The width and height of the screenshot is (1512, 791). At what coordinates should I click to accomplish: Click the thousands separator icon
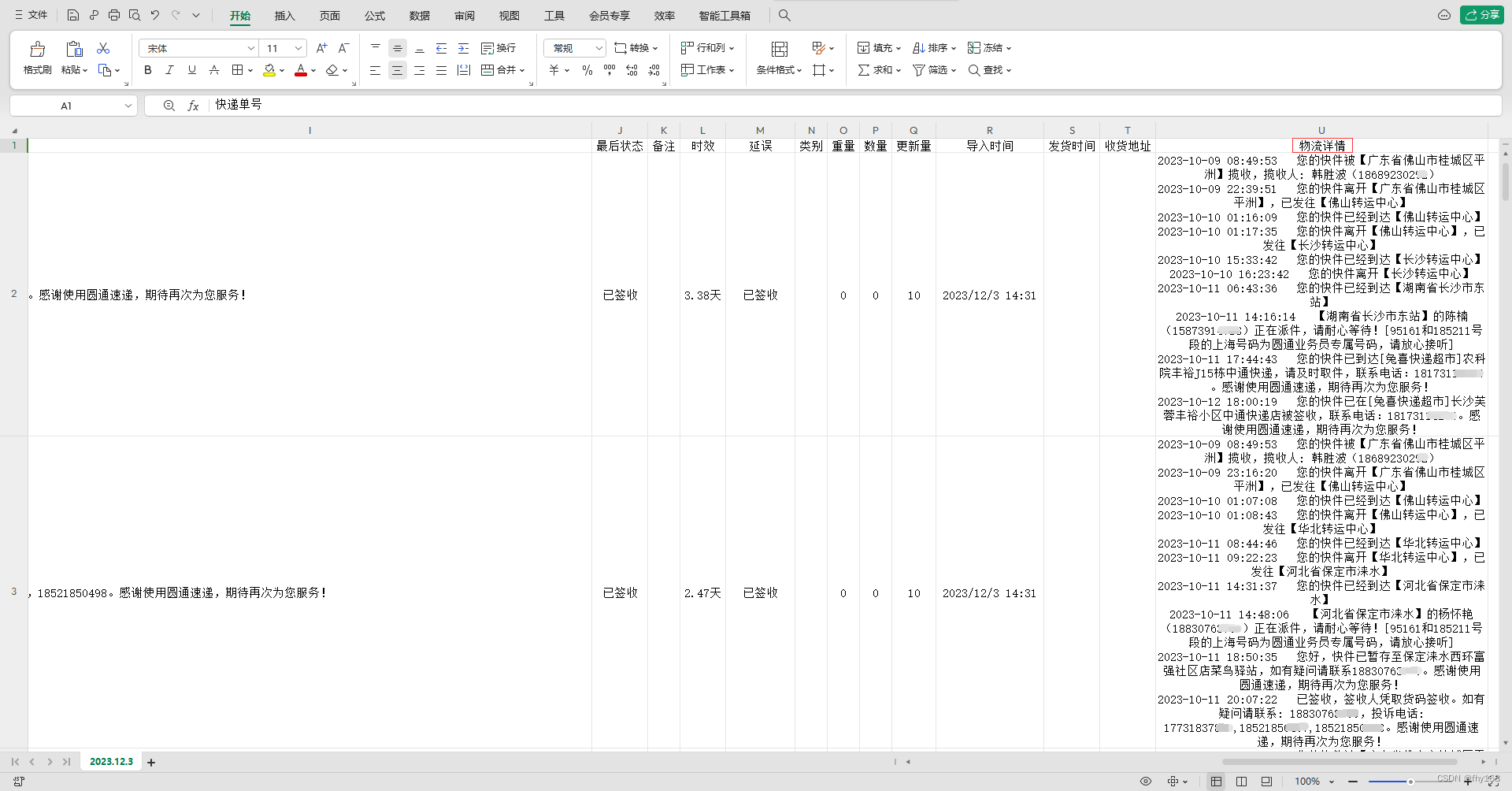(x=610, y=70)
